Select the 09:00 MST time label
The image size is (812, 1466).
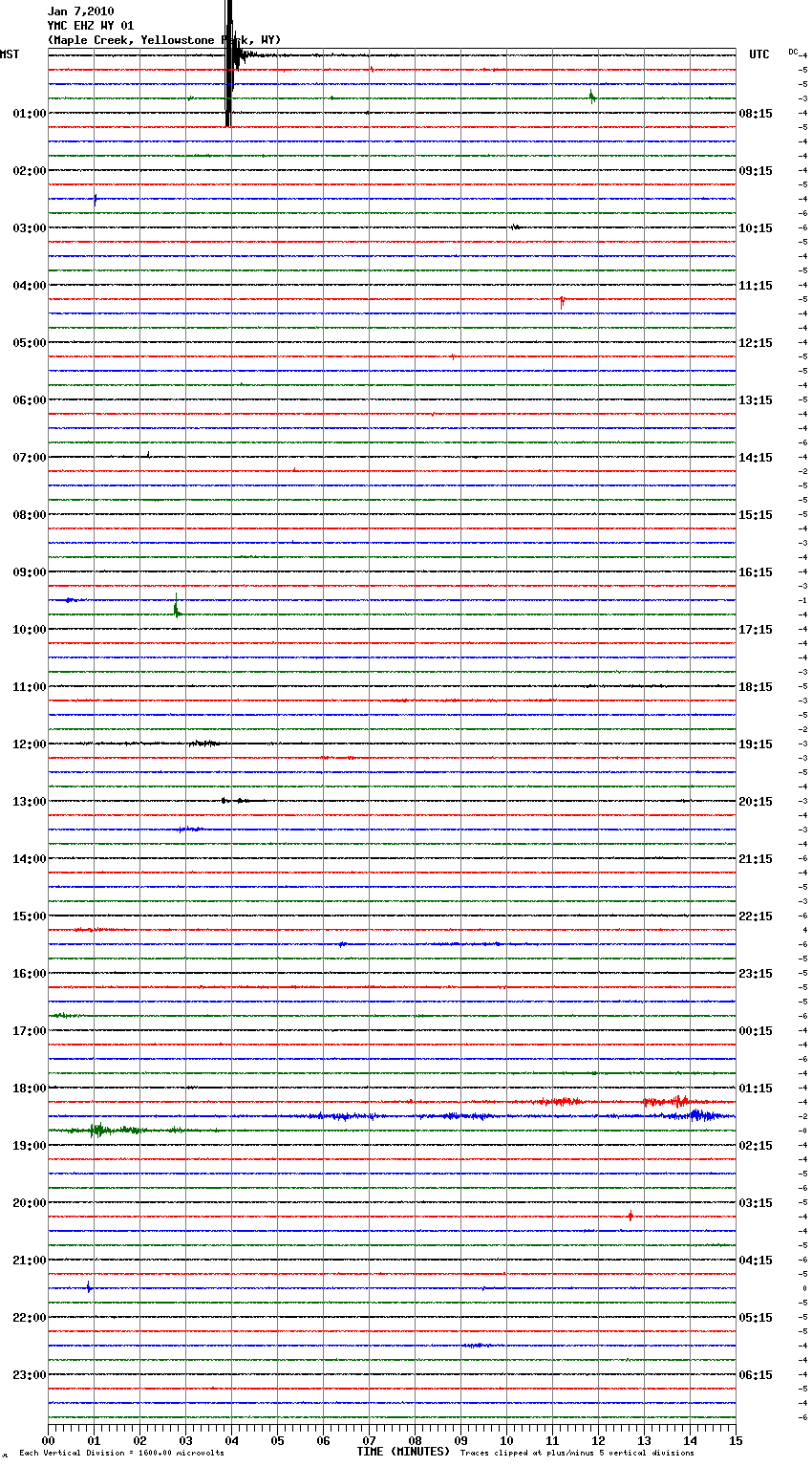pos(30,572)
